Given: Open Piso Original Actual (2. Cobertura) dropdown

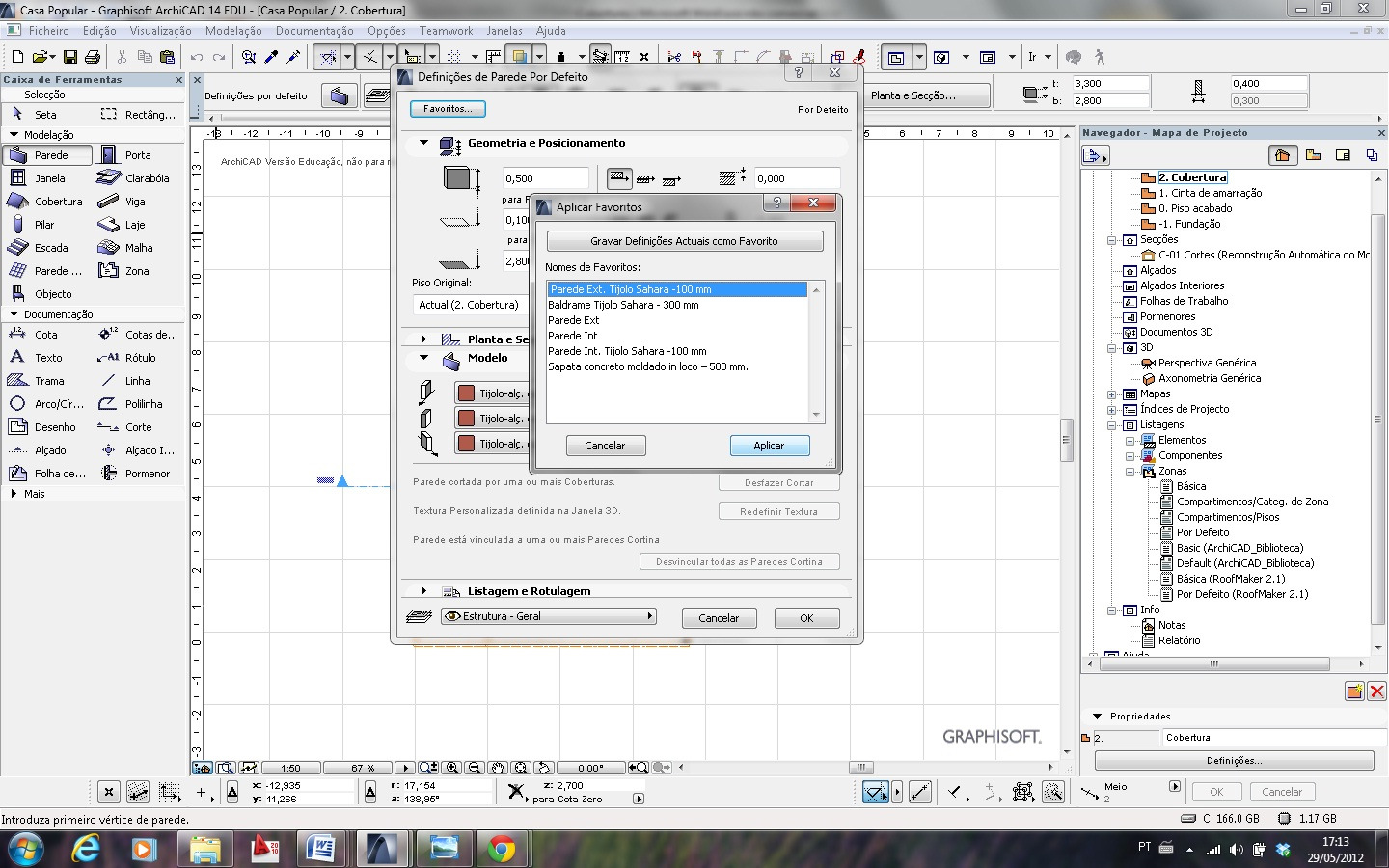Looking at the screenshot, I should (469, 305).
